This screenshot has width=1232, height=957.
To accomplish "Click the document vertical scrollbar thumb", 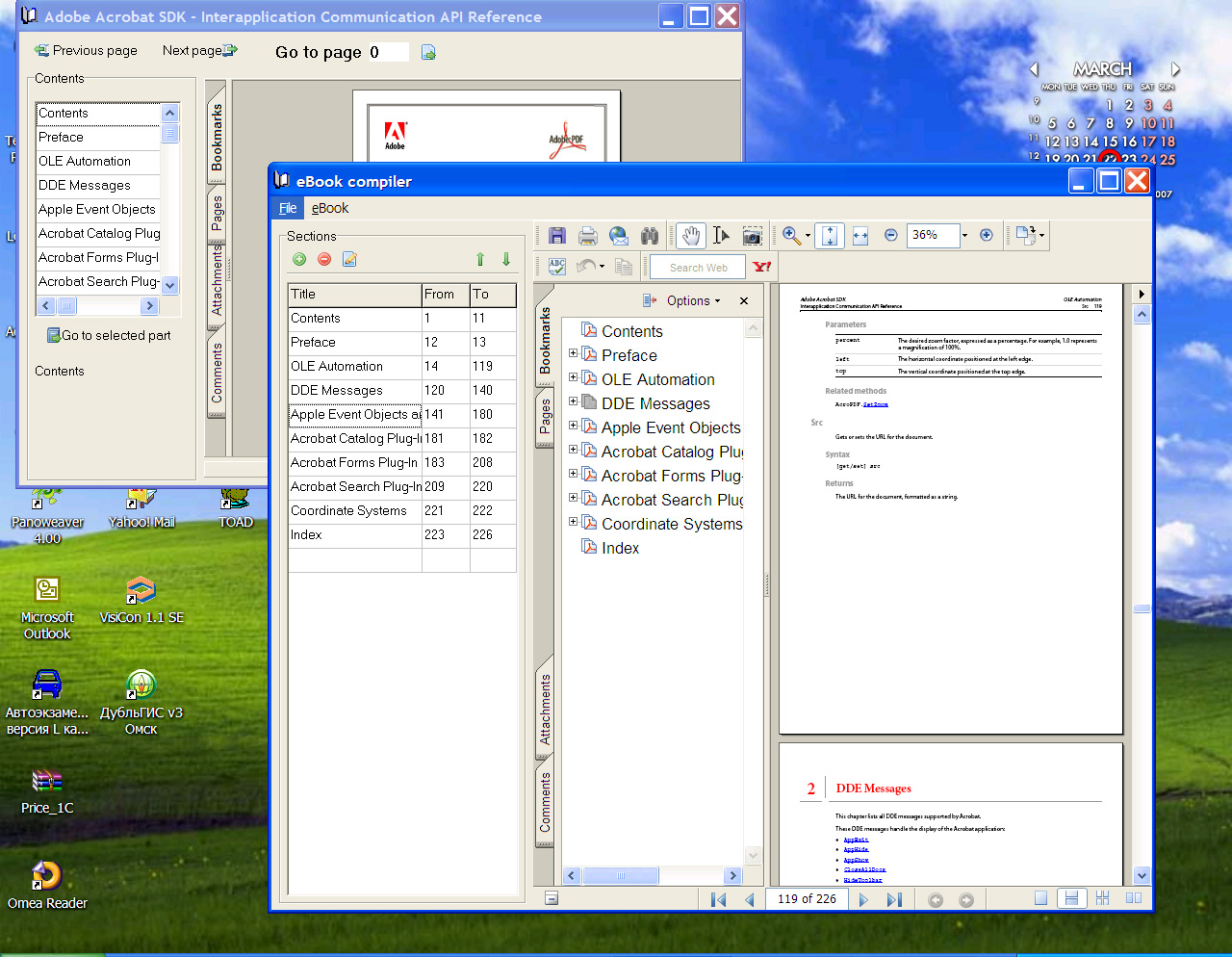I will (1142, 608).
